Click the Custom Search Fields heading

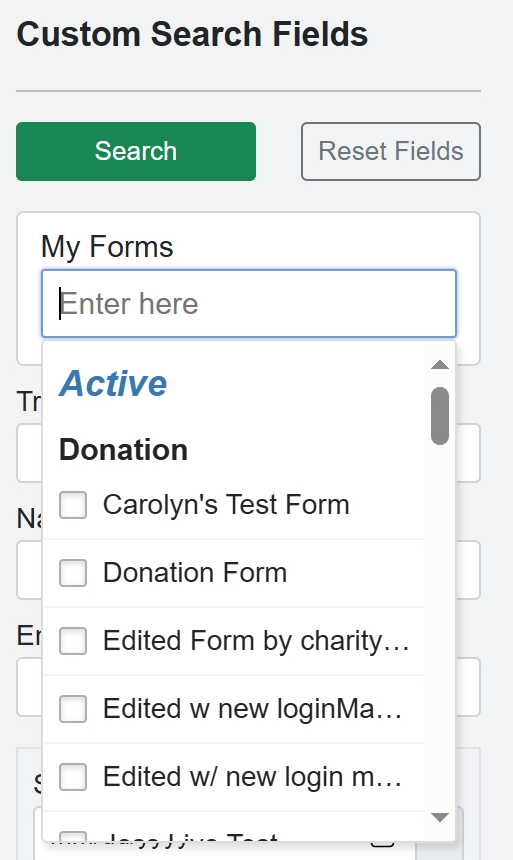coord(192,34)
